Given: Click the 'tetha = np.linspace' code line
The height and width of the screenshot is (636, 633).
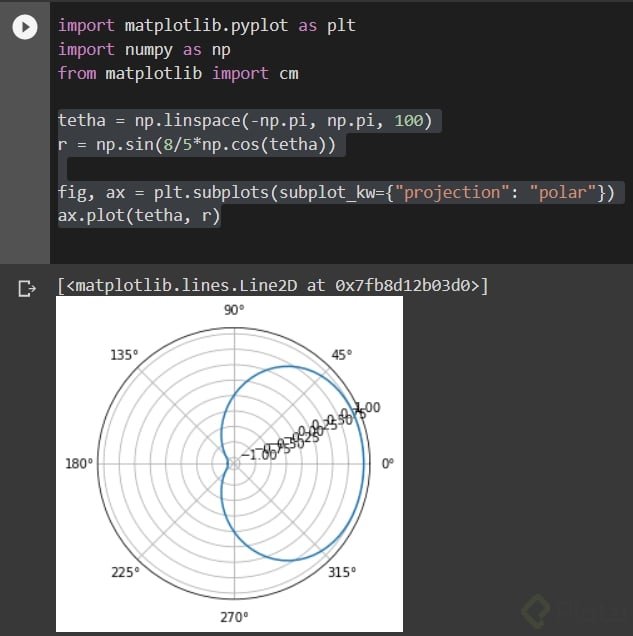Looking at the screenshot, I should coord(245,120).
